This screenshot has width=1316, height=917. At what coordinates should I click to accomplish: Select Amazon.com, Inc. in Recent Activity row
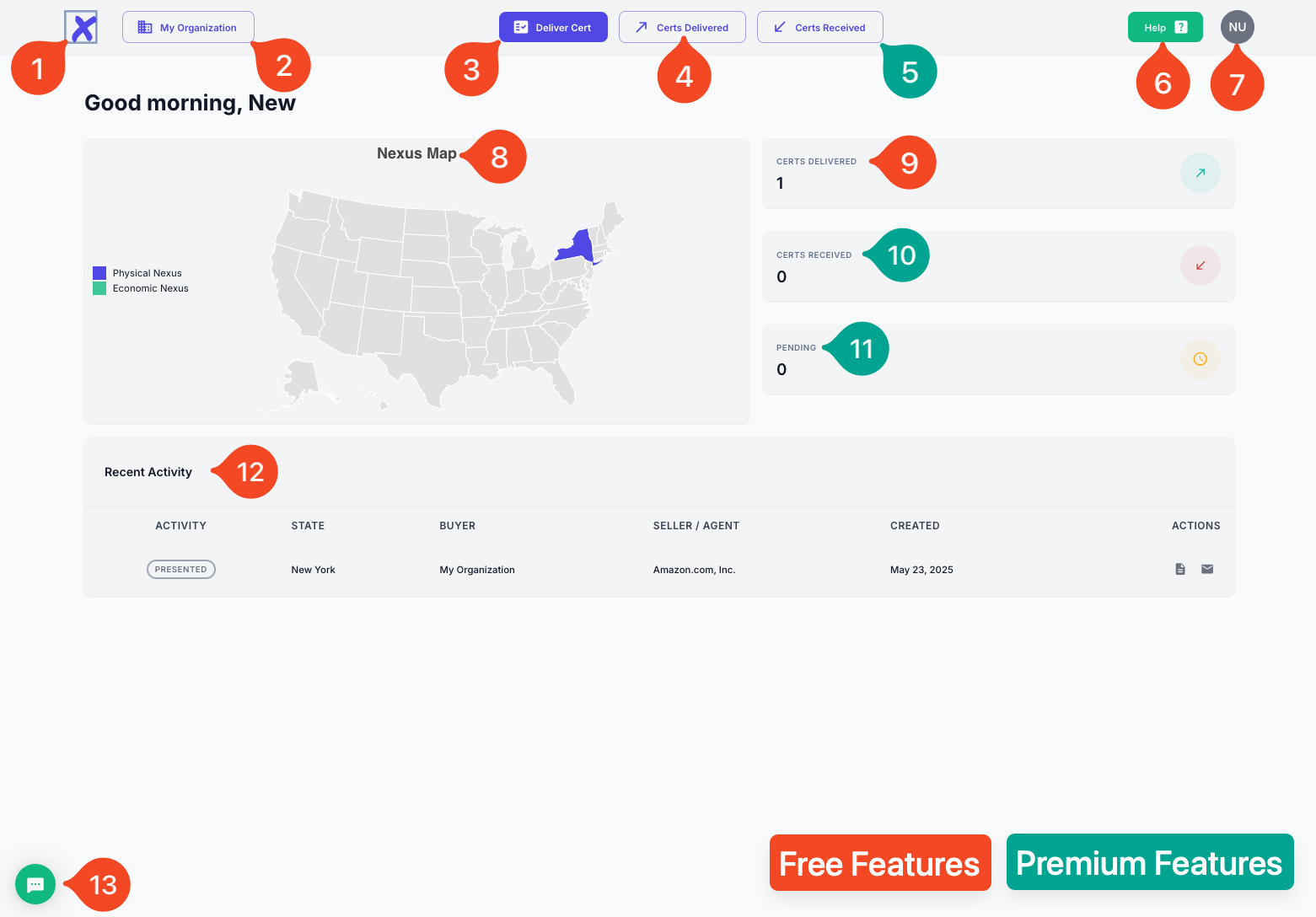[694, 570]
